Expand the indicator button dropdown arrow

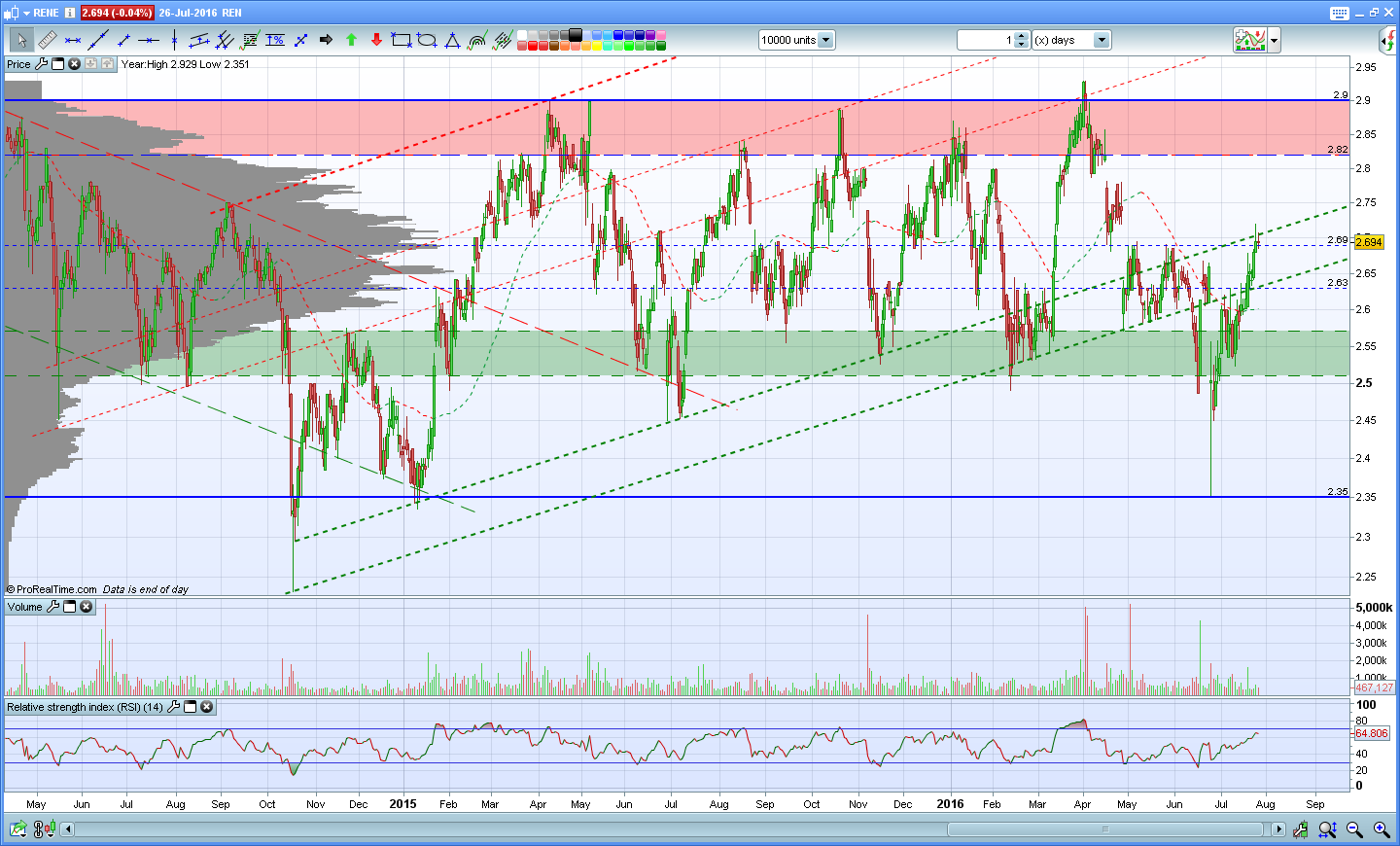click(1274, 40)
